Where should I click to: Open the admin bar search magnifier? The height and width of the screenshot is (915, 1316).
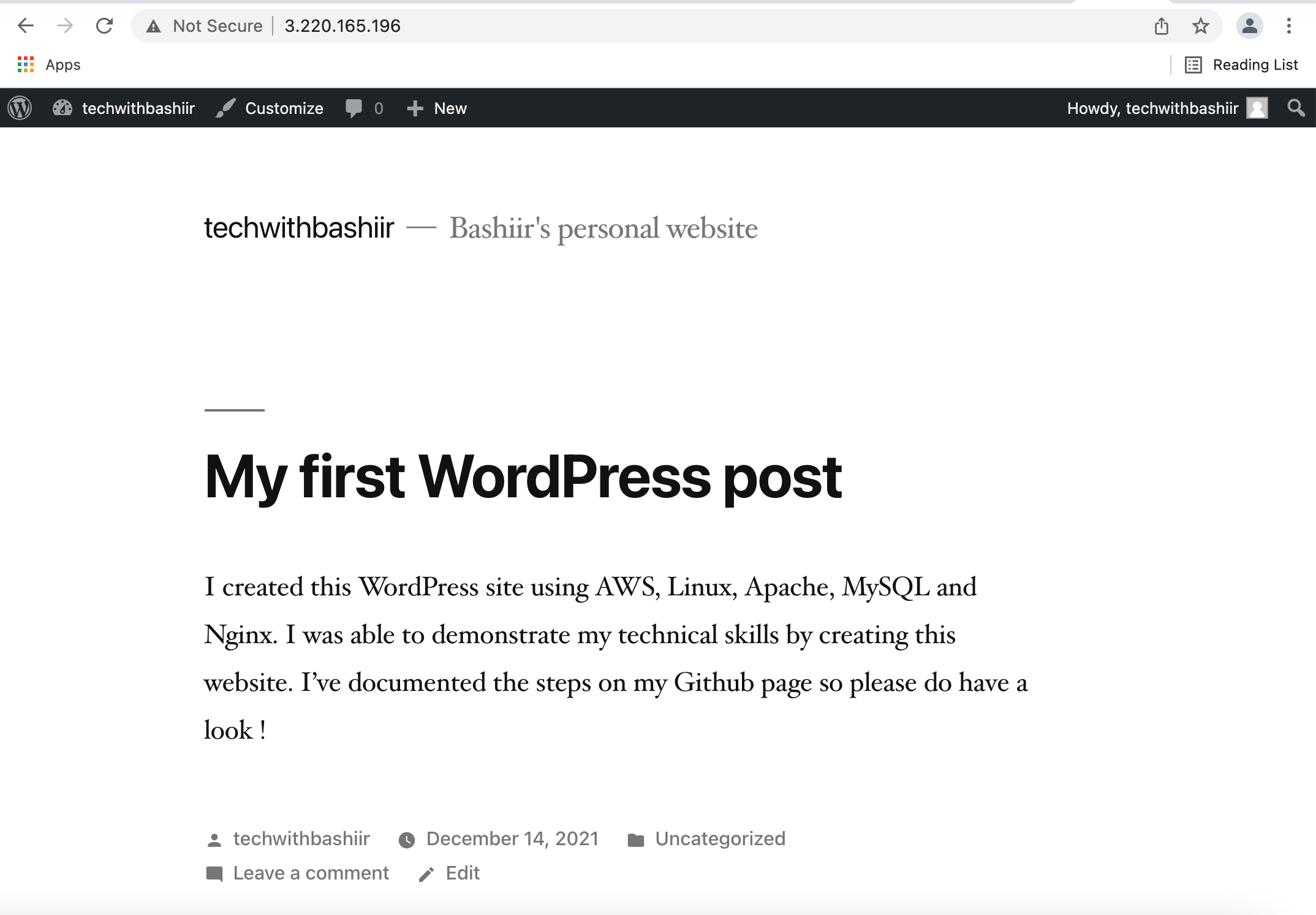(x=1296, y=108)
